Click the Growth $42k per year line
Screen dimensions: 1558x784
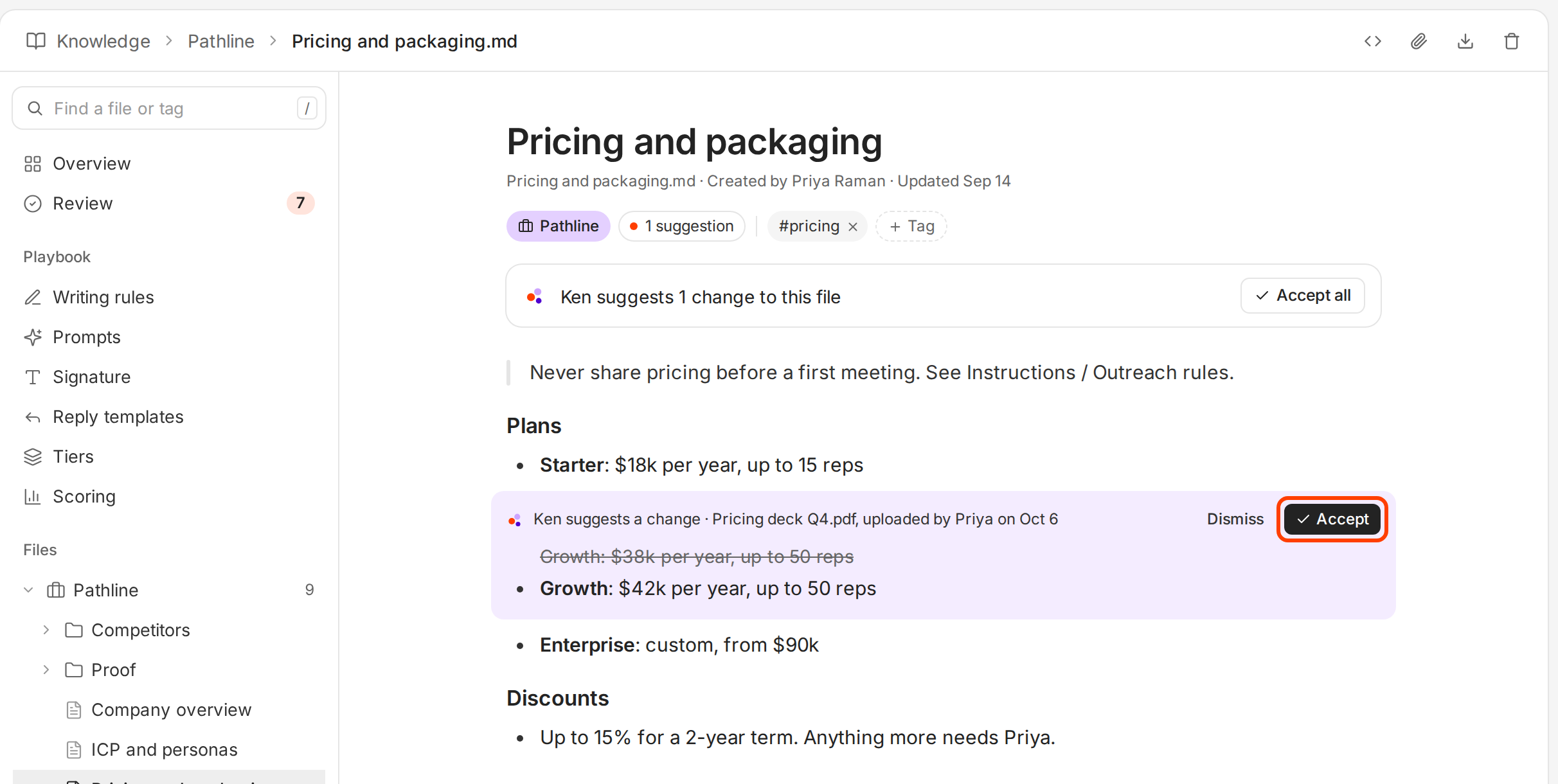pyautogui.click(x=708, y=589)
